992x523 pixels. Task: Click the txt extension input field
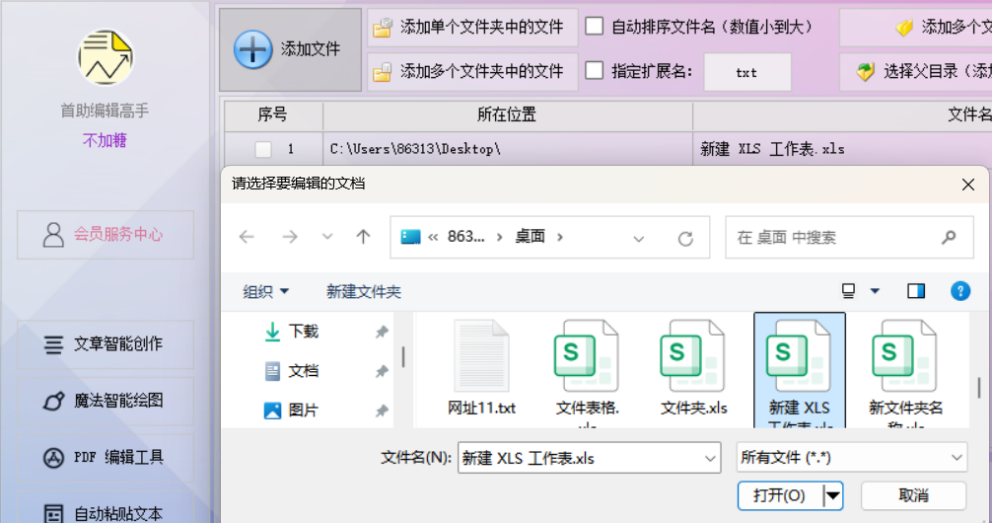pos(747,72)
